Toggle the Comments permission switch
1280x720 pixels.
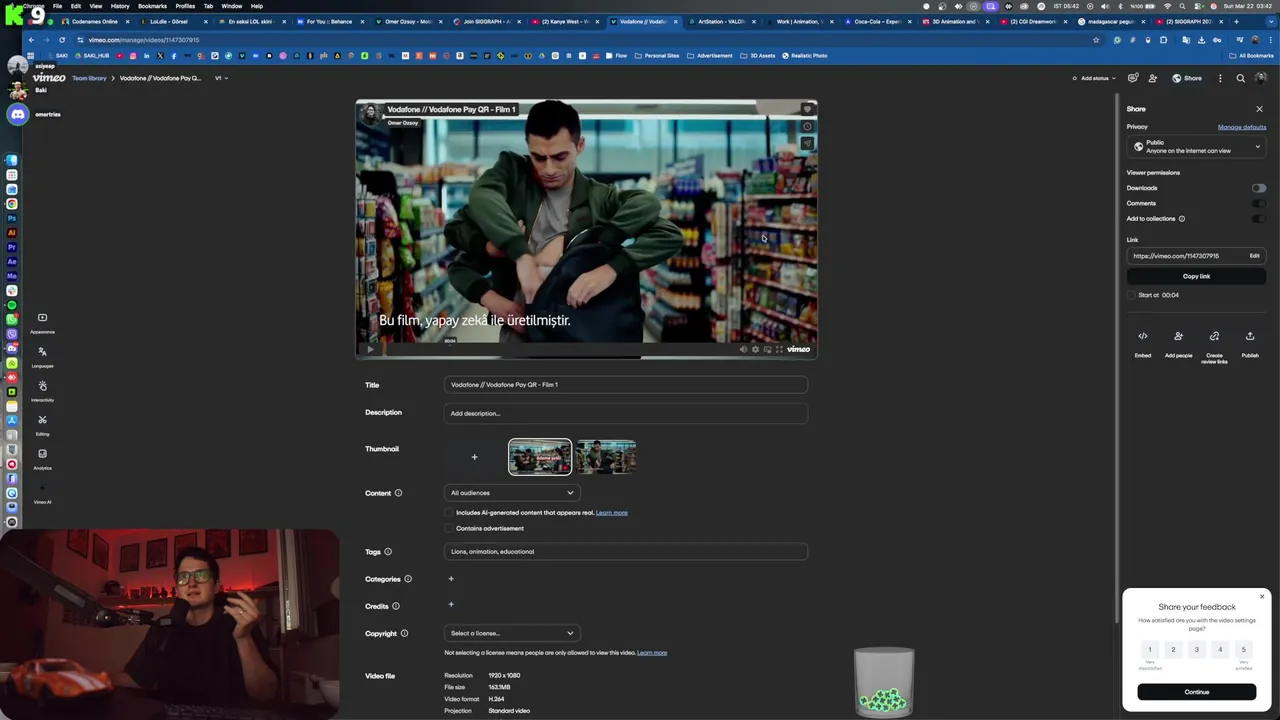pyautogui.click(x=1258, y=203)
